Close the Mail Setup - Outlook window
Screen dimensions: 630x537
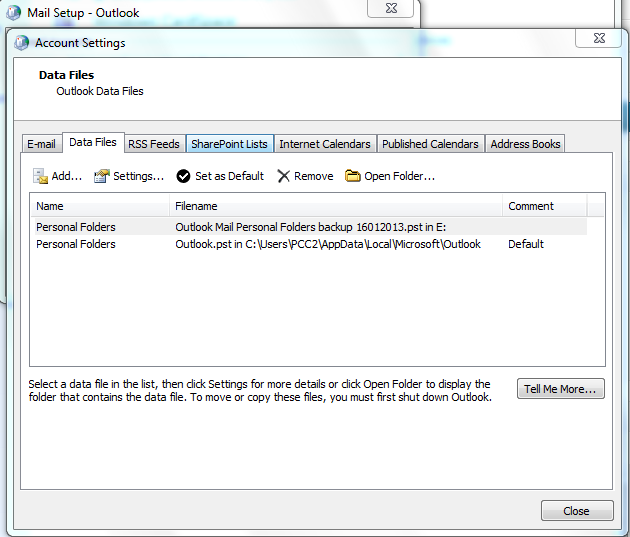tap(391, 8)
